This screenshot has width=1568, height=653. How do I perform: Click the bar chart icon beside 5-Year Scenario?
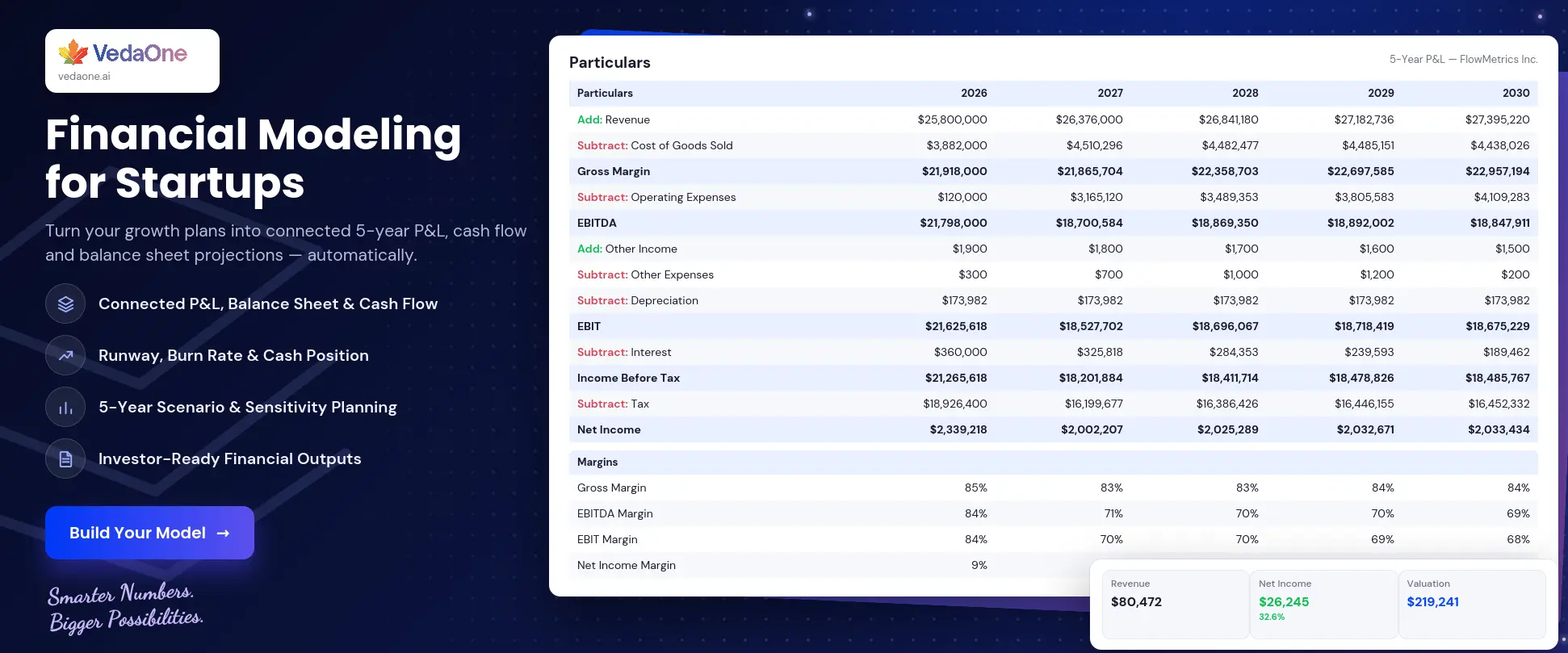click(x=65, y=407)
